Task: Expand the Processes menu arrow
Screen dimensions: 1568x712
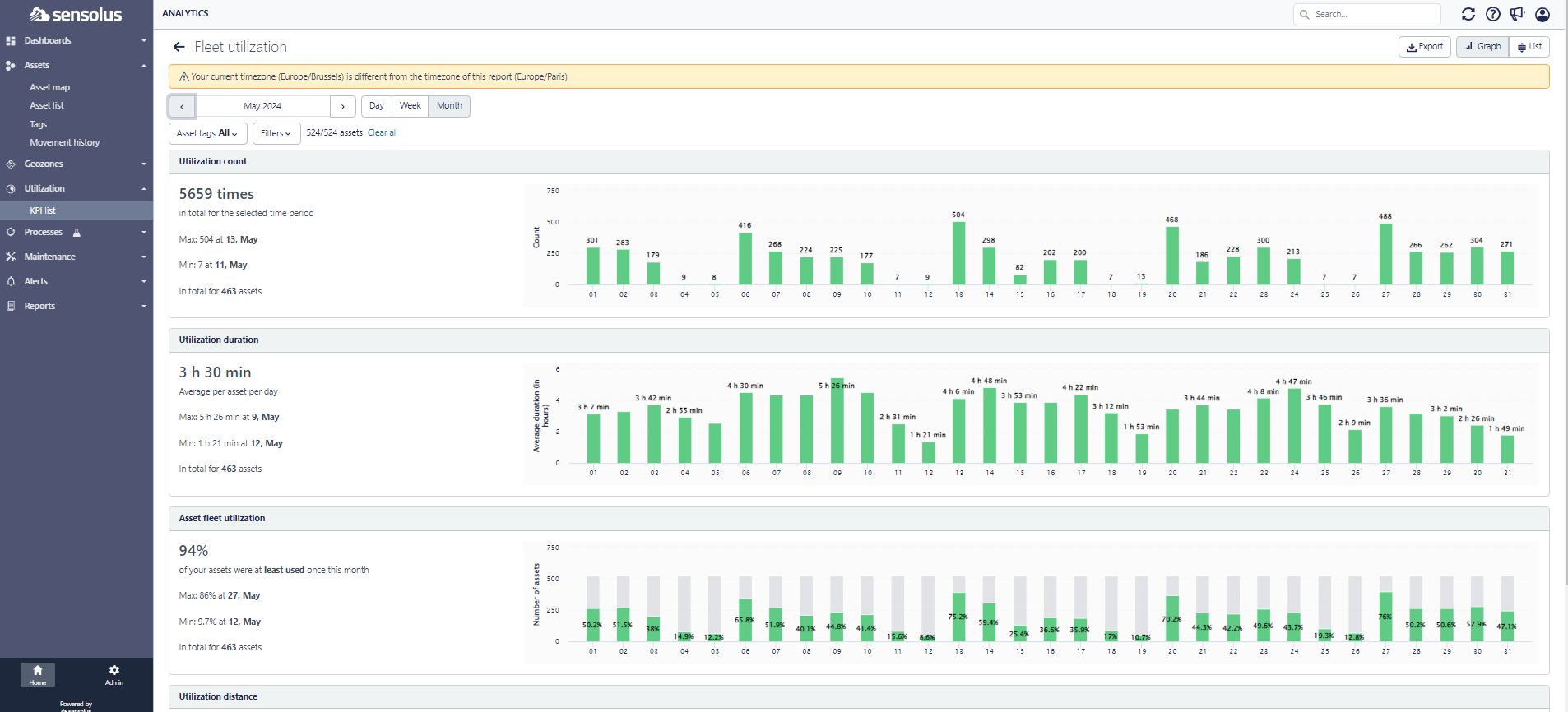Action: point(144,232)
